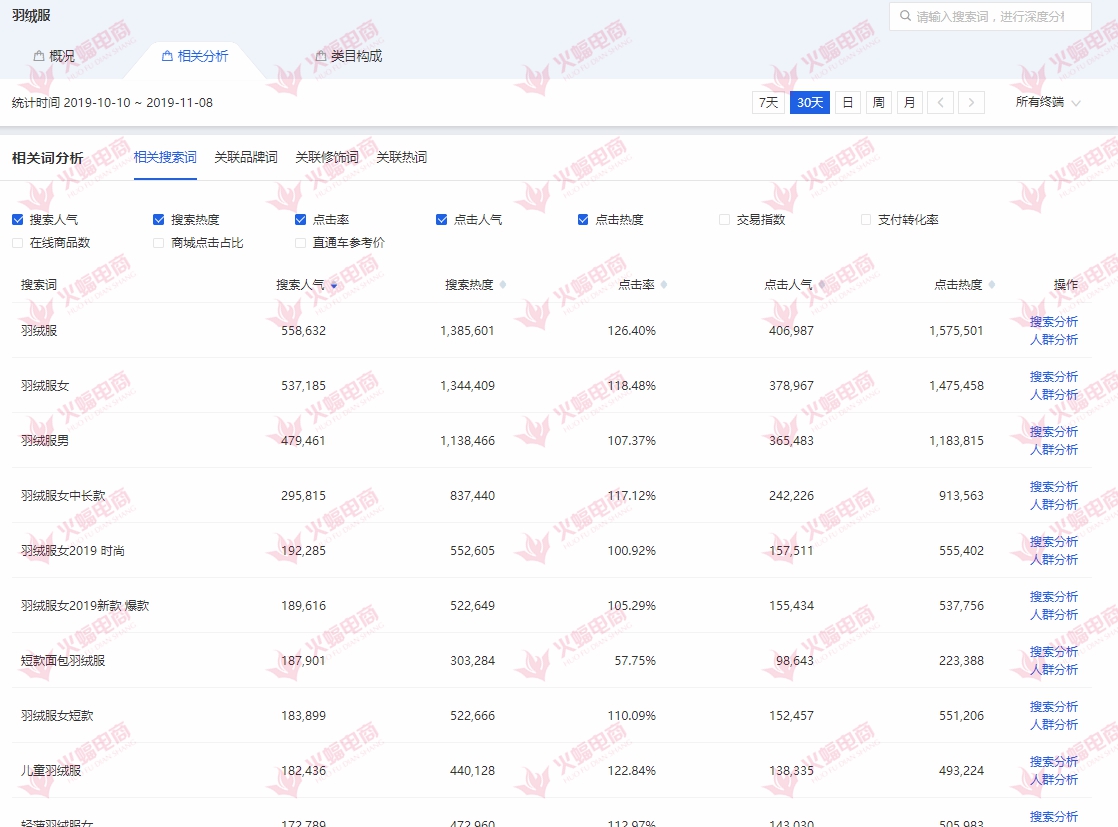
Task: Click the sort icon beside 搜索人气
Action: pyautogui.click(x=333, y=284)
